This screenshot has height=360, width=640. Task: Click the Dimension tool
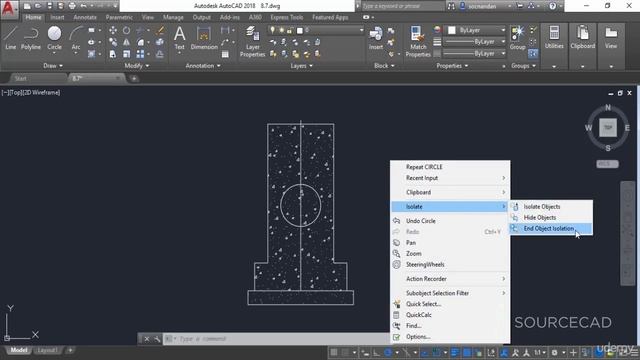pos(204,38)
